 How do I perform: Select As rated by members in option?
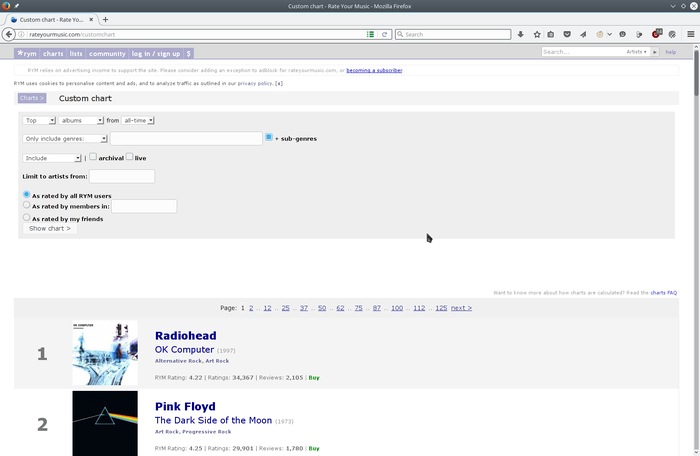[x=26, y=205]
